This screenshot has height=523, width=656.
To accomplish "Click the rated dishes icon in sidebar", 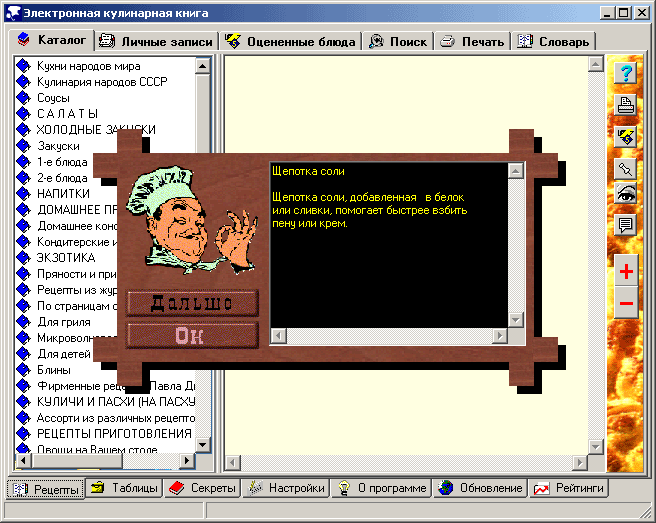I will coord(626,136).
